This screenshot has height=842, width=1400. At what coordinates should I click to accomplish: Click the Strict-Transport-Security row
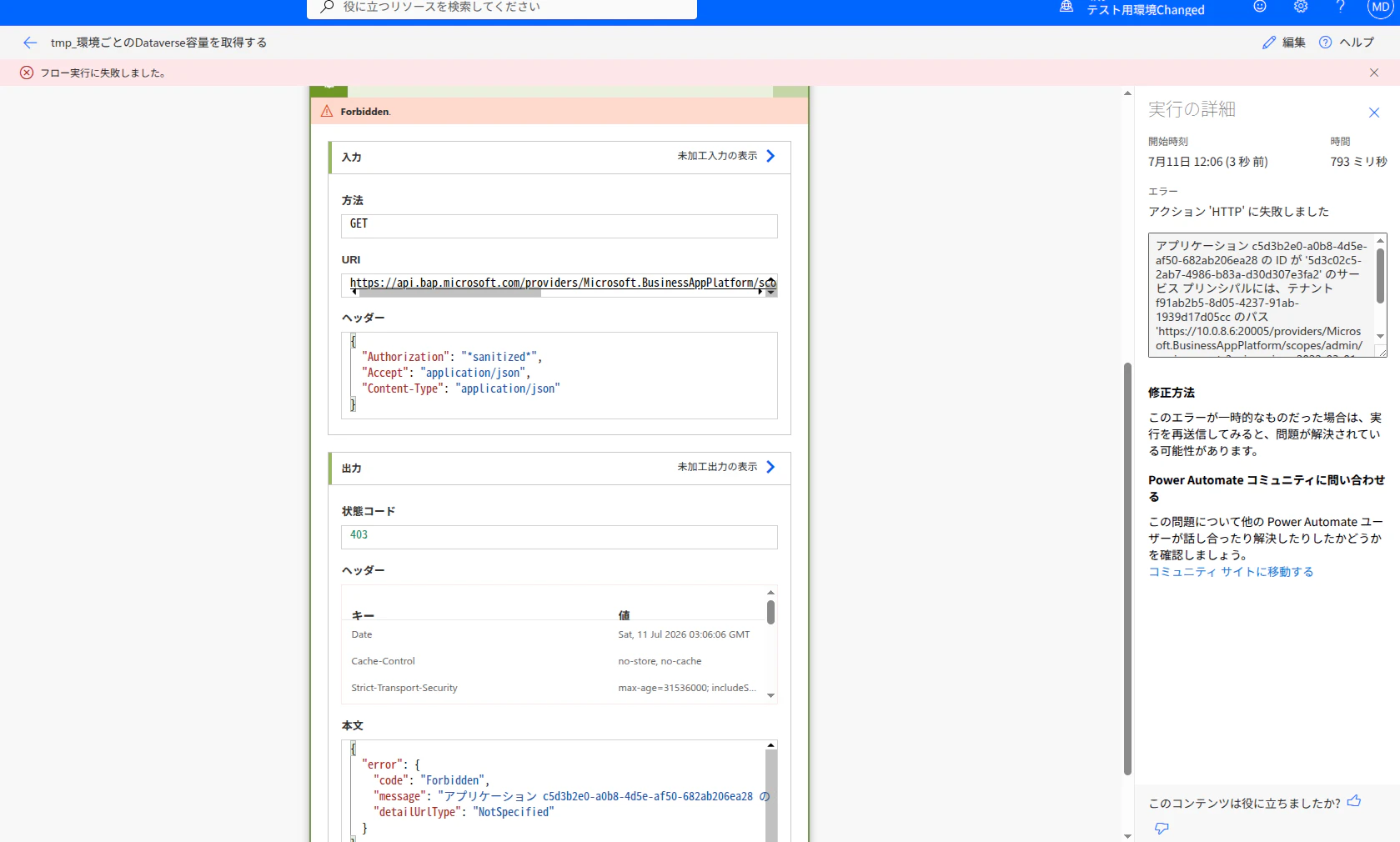coord(554,688)
